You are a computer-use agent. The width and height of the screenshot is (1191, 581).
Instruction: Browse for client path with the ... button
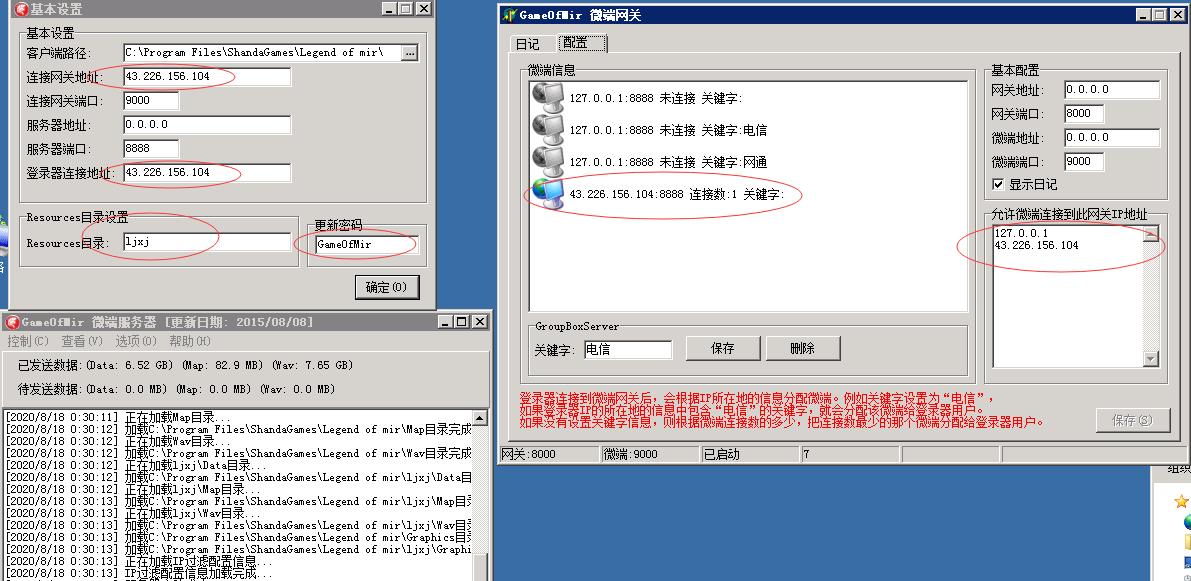(x=409, y=52)
